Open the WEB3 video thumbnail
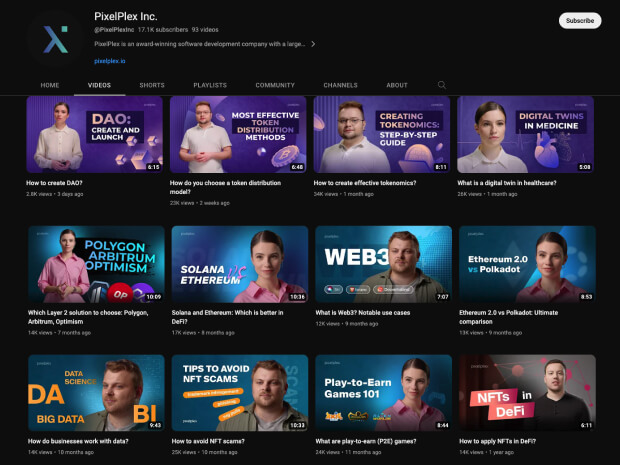Image resolution: width=620 pixels, height=465 pixels. pos(384,264)
